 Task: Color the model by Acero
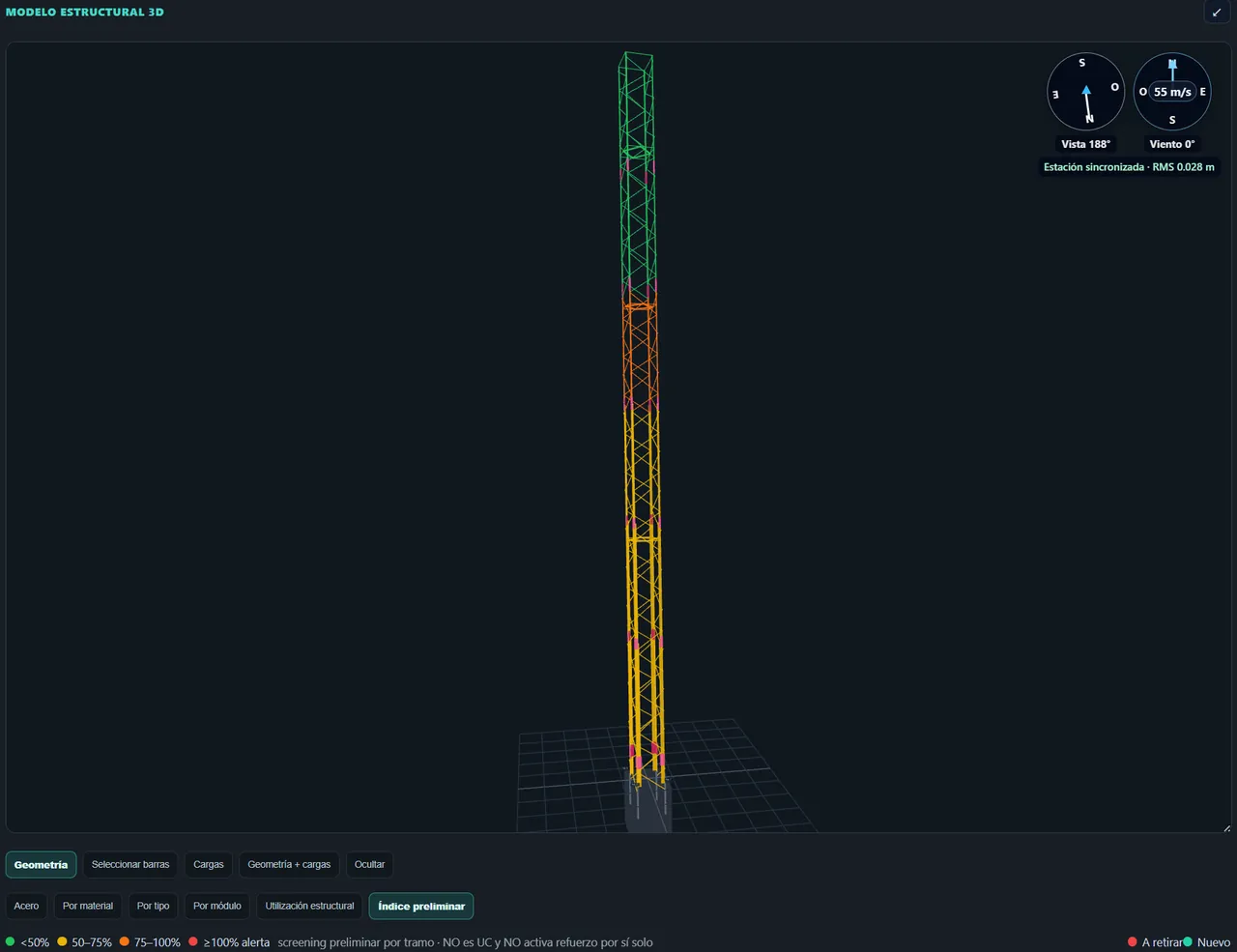click(26, 907)
